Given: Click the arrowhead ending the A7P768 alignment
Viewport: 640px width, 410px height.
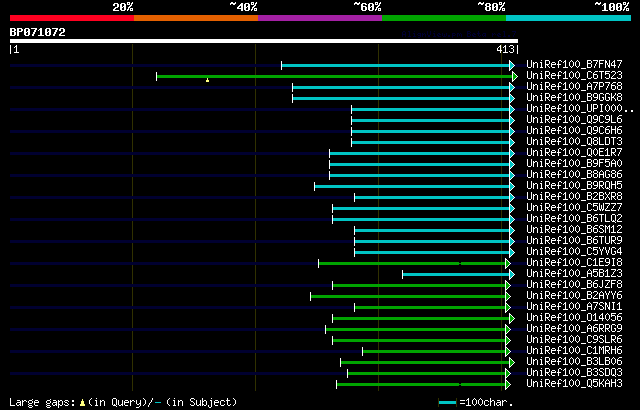Looking at the screenshot, I should pos(512,87).
